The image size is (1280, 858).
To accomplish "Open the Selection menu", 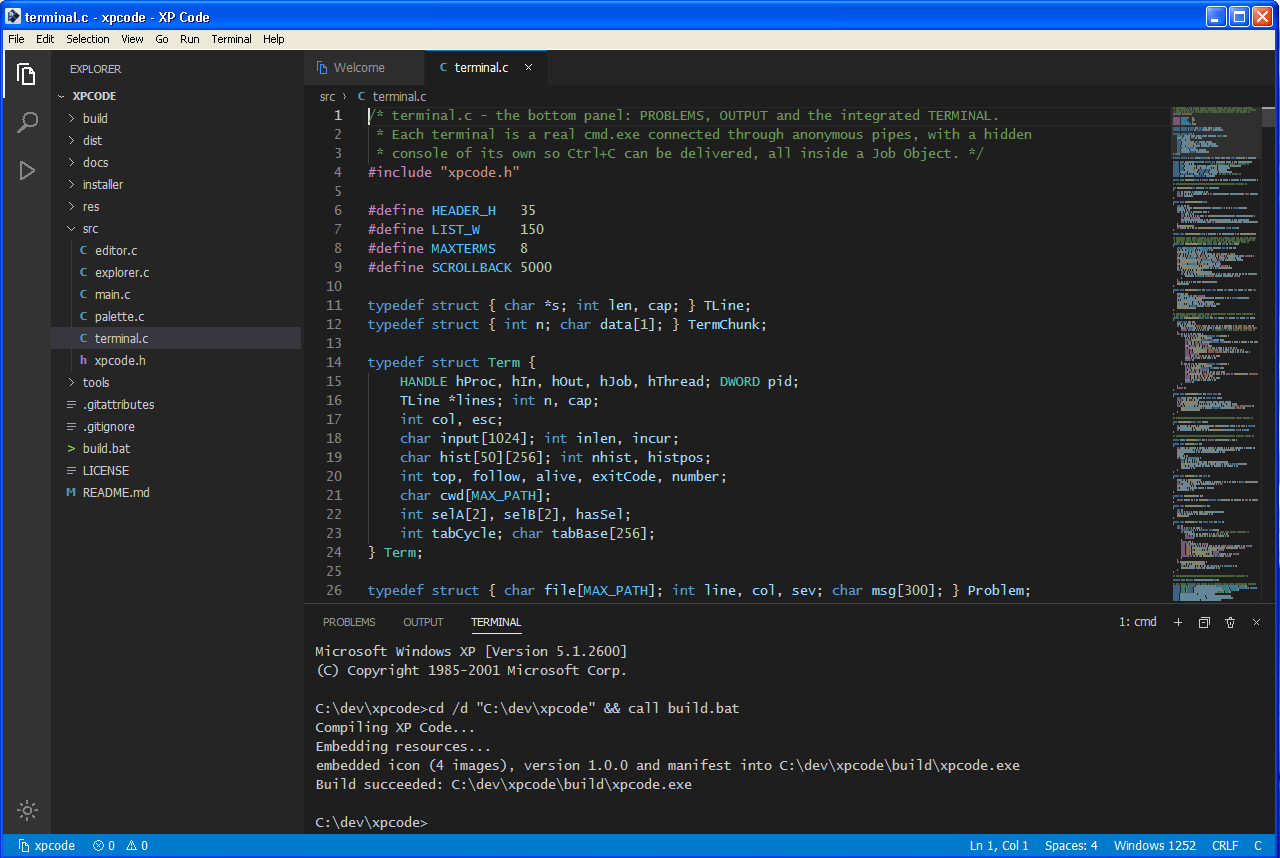I will pos(88,39).
